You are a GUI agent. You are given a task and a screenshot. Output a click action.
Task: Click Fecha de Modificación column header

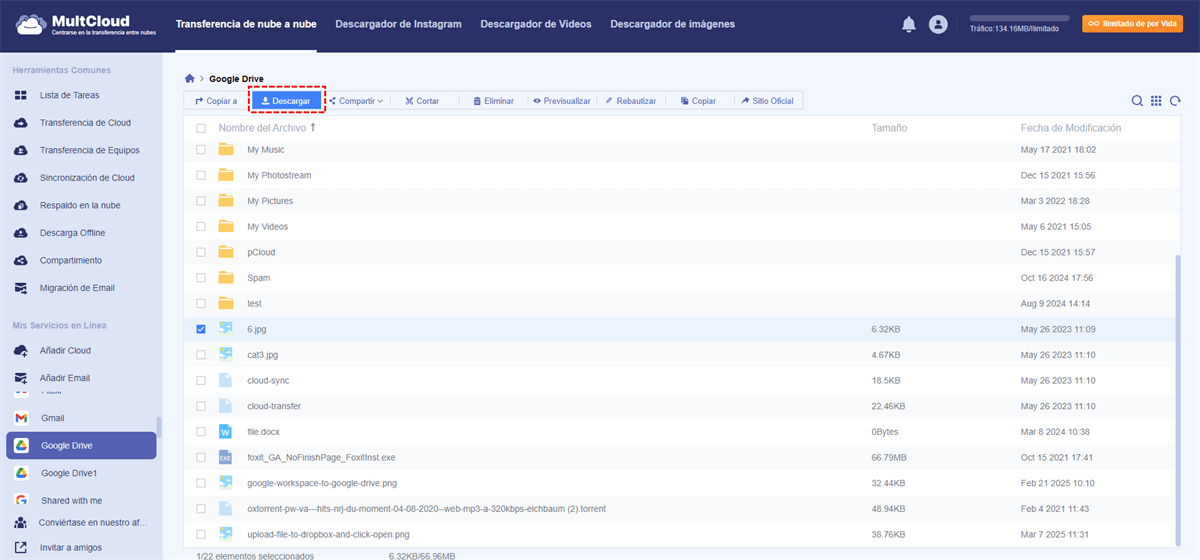(1071, 128)
